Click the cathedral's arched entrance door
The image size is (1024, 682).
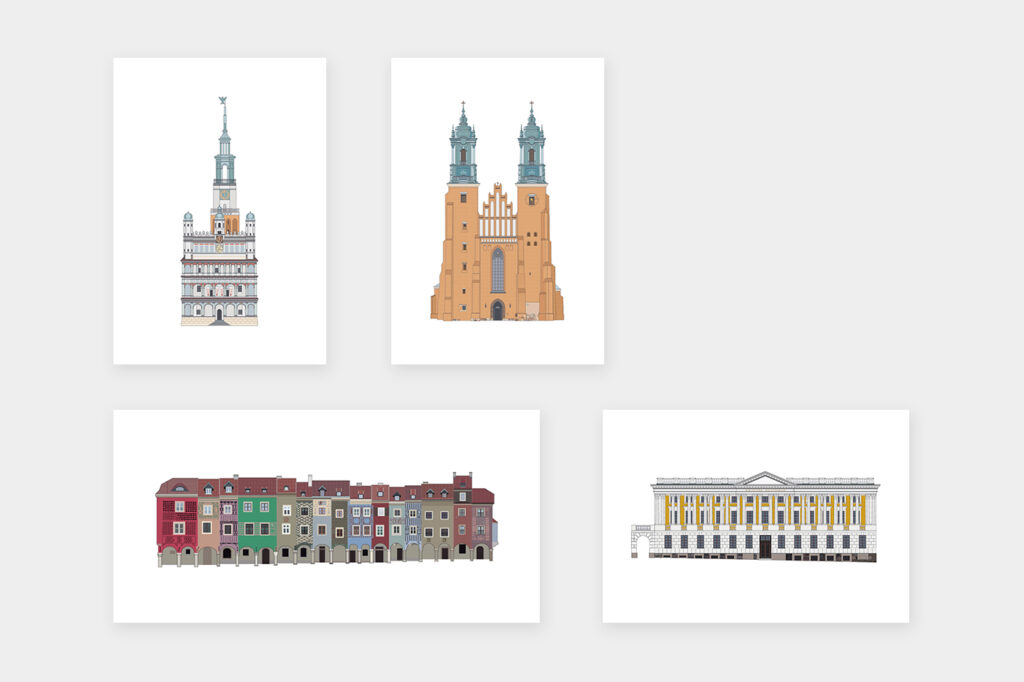click(x=497, y=311)
